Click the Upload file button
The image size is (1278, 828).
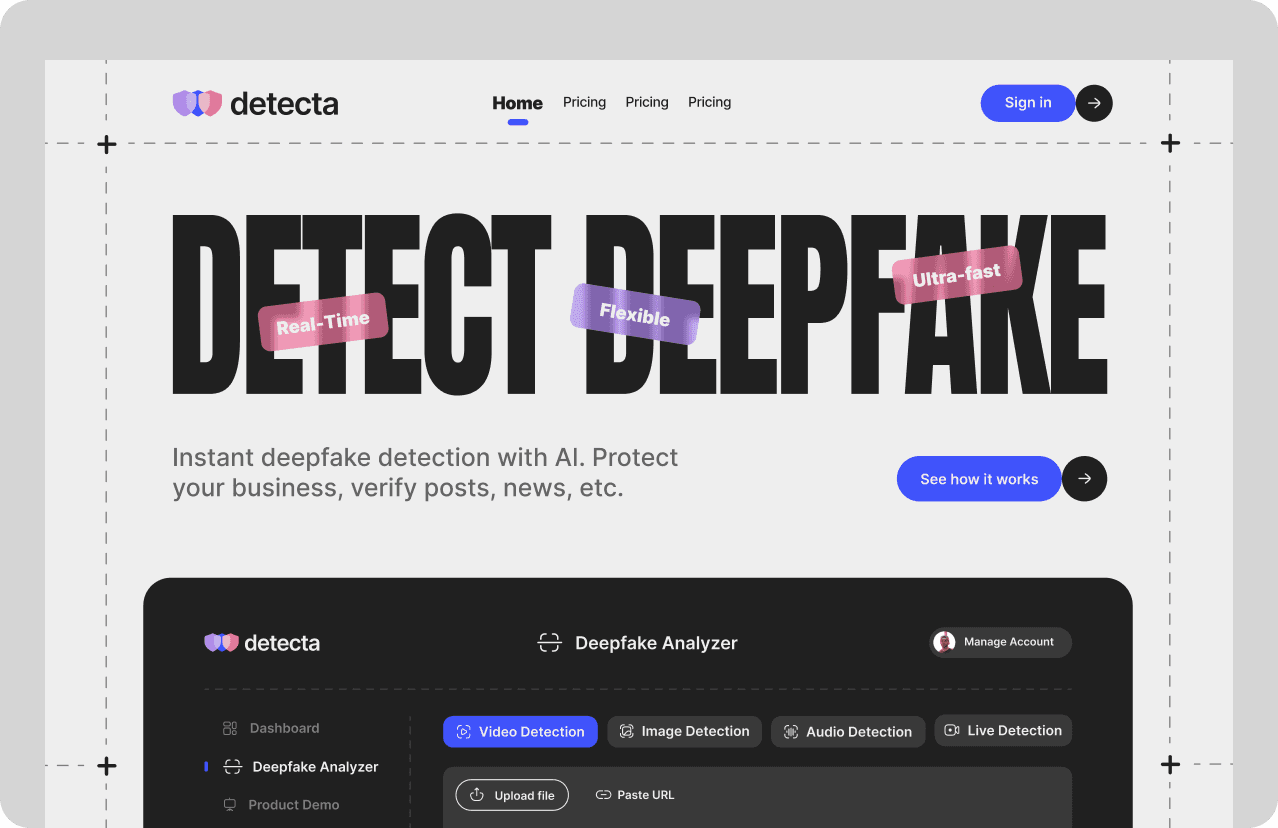click(512, 795)
